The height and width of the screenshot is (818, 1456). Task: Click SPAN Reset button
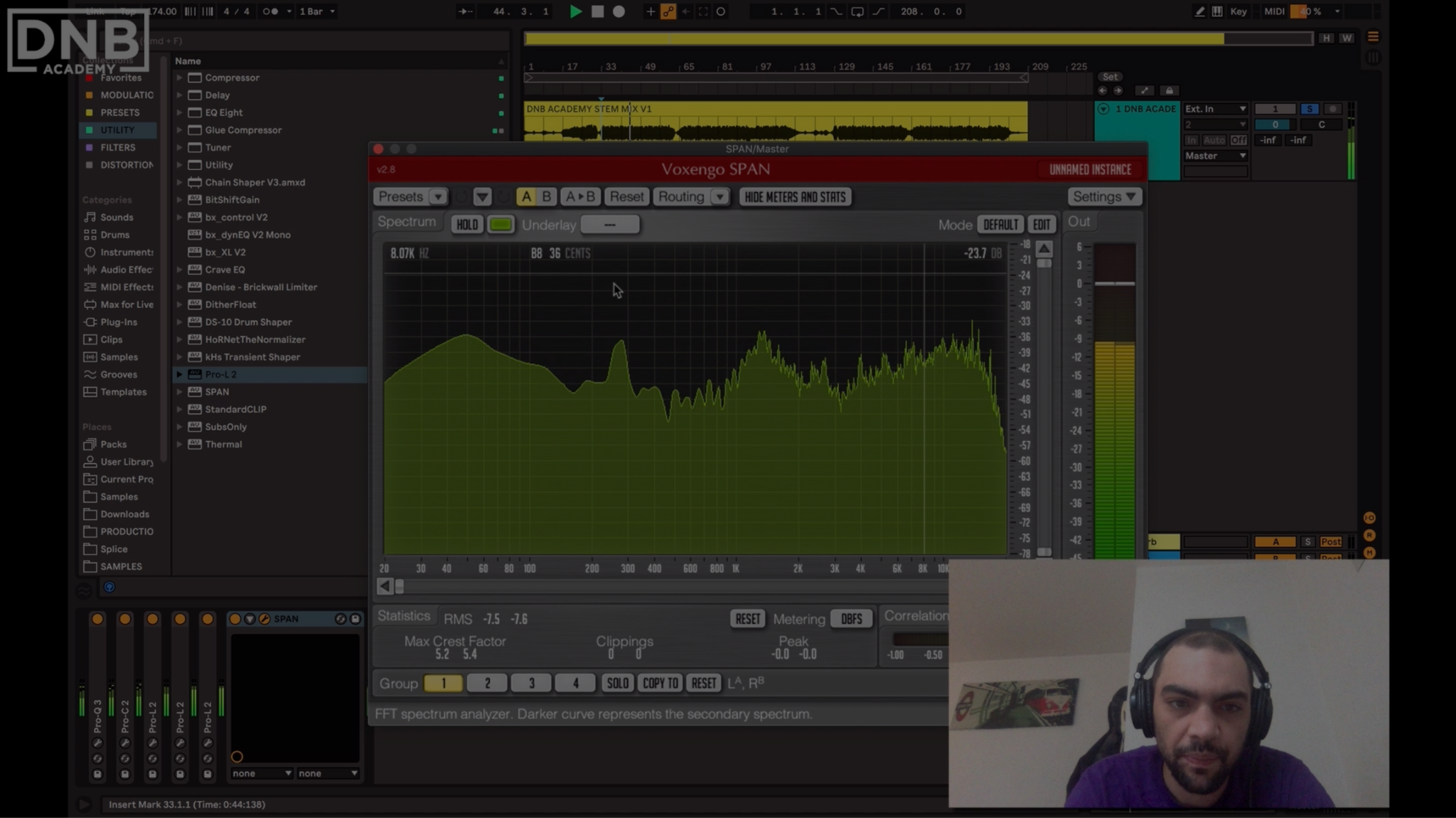[626, 197]
